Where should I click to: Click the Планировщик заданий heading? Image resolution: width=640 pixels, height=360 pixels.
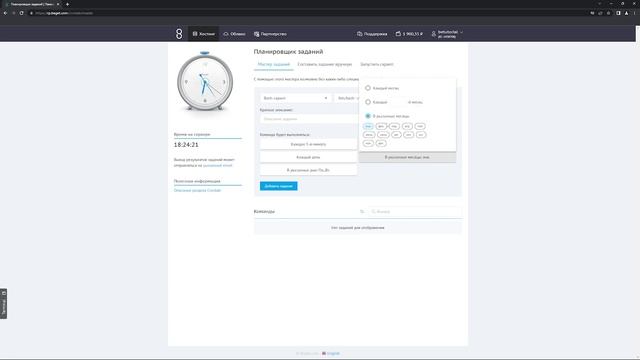pos(288,52)
